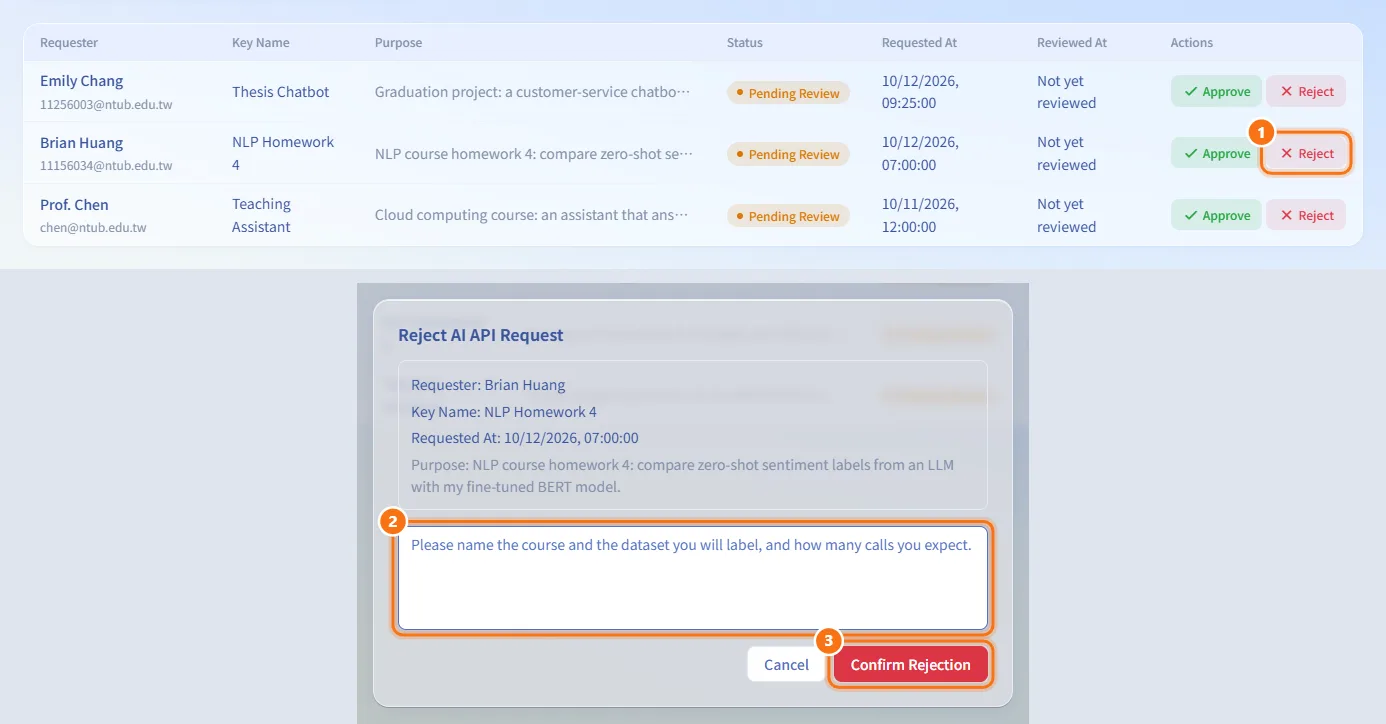Reject Brian Huang's NLP Homework 4 request
The height and width of the screenshot is (724, 1386).
[1306, 154]
